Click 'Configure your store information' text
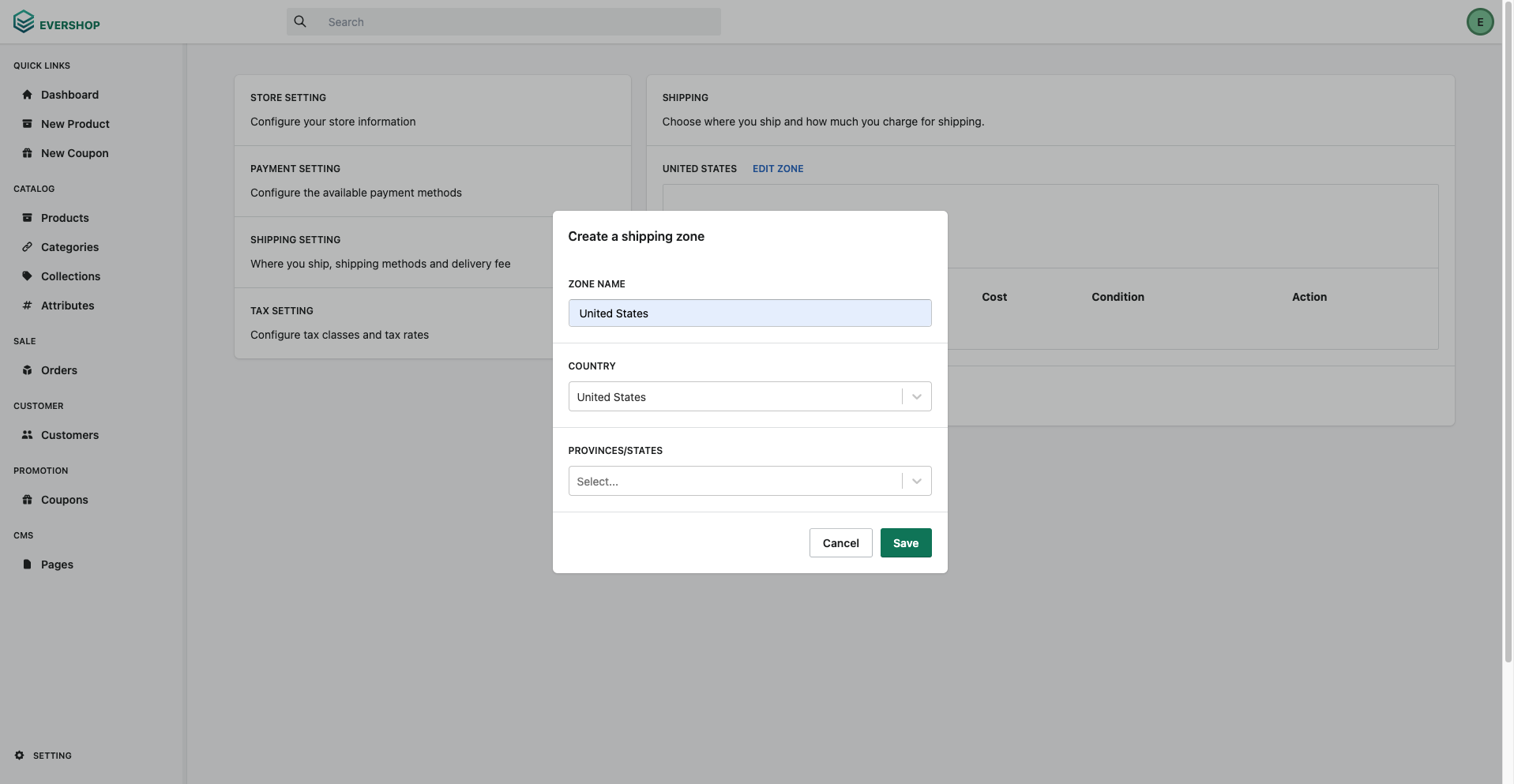 332,122
